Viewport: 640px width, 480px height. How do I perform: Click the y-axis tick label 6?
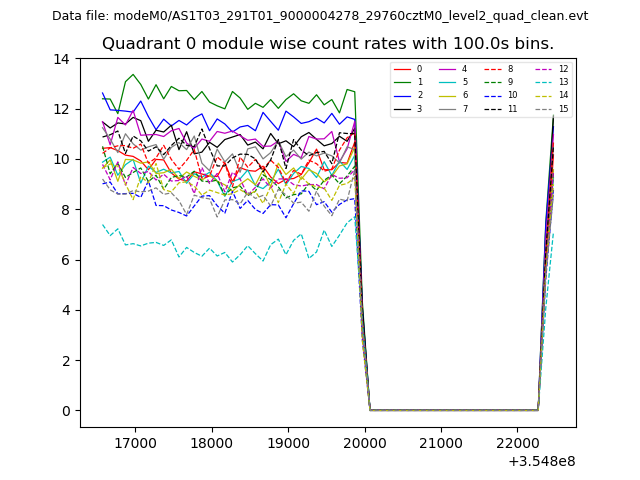pos(65,260)
